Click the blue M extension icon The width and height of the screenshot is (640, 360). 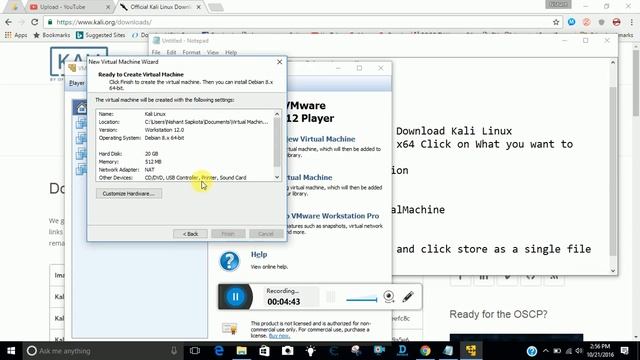click(x=571, y=22)
